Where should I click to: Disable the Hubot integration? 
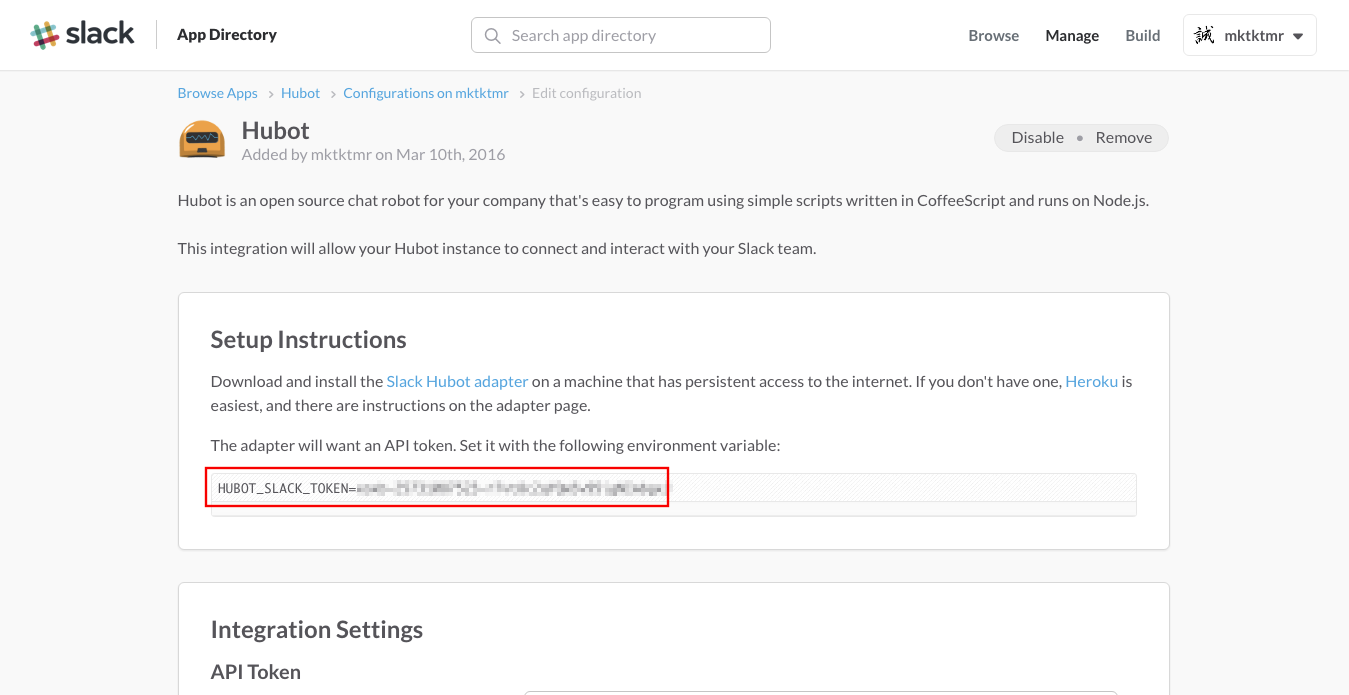coord(1038,138)
